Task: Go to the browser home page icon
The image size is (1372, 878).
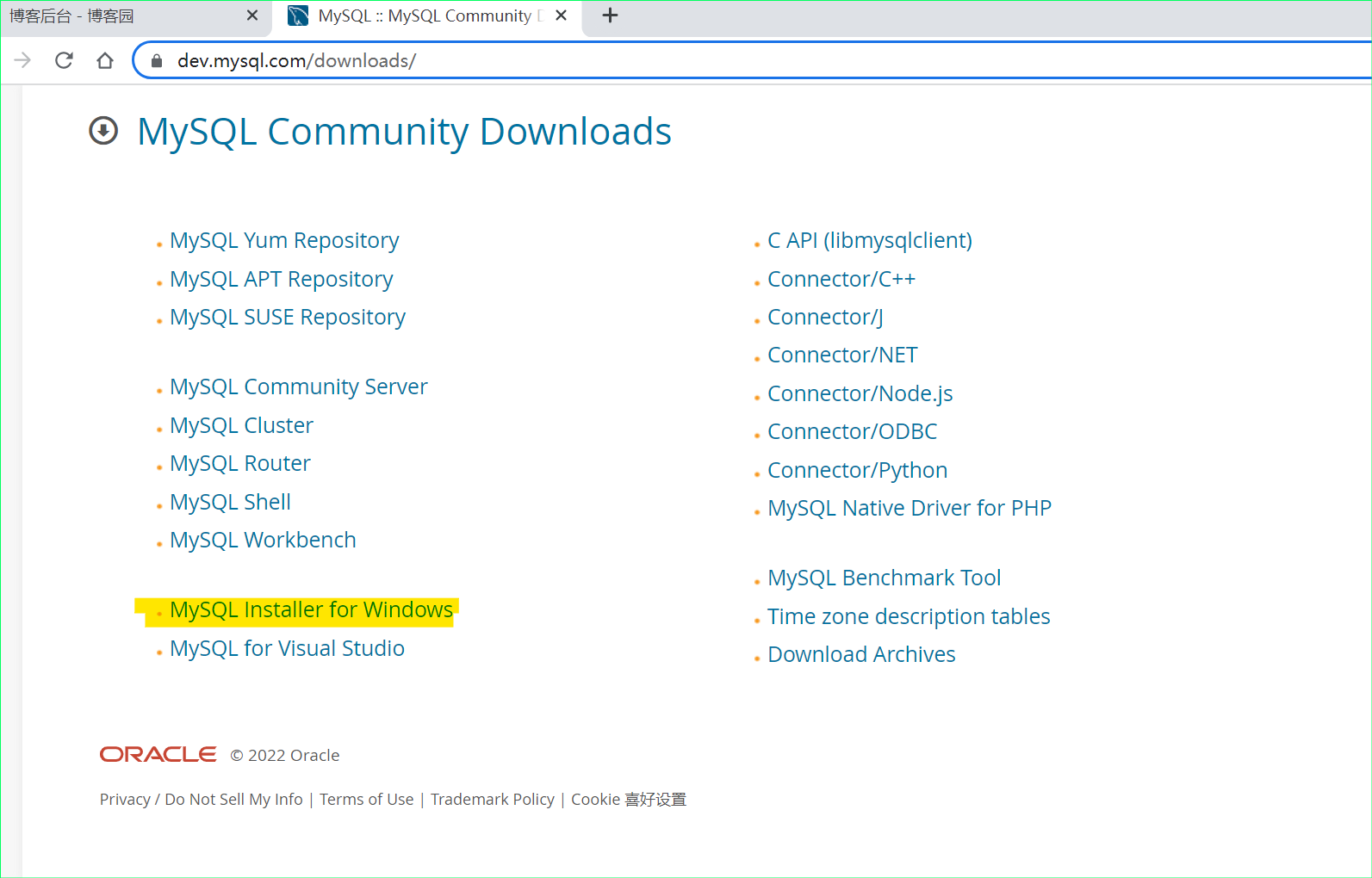Action: 105,60
